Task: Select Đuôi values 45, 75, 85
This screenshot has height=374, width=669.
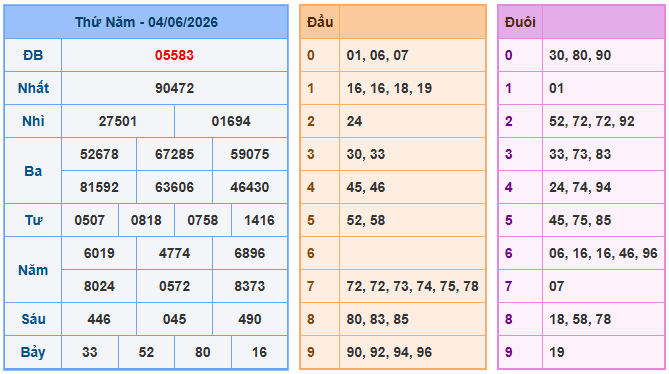Action: 580,220
